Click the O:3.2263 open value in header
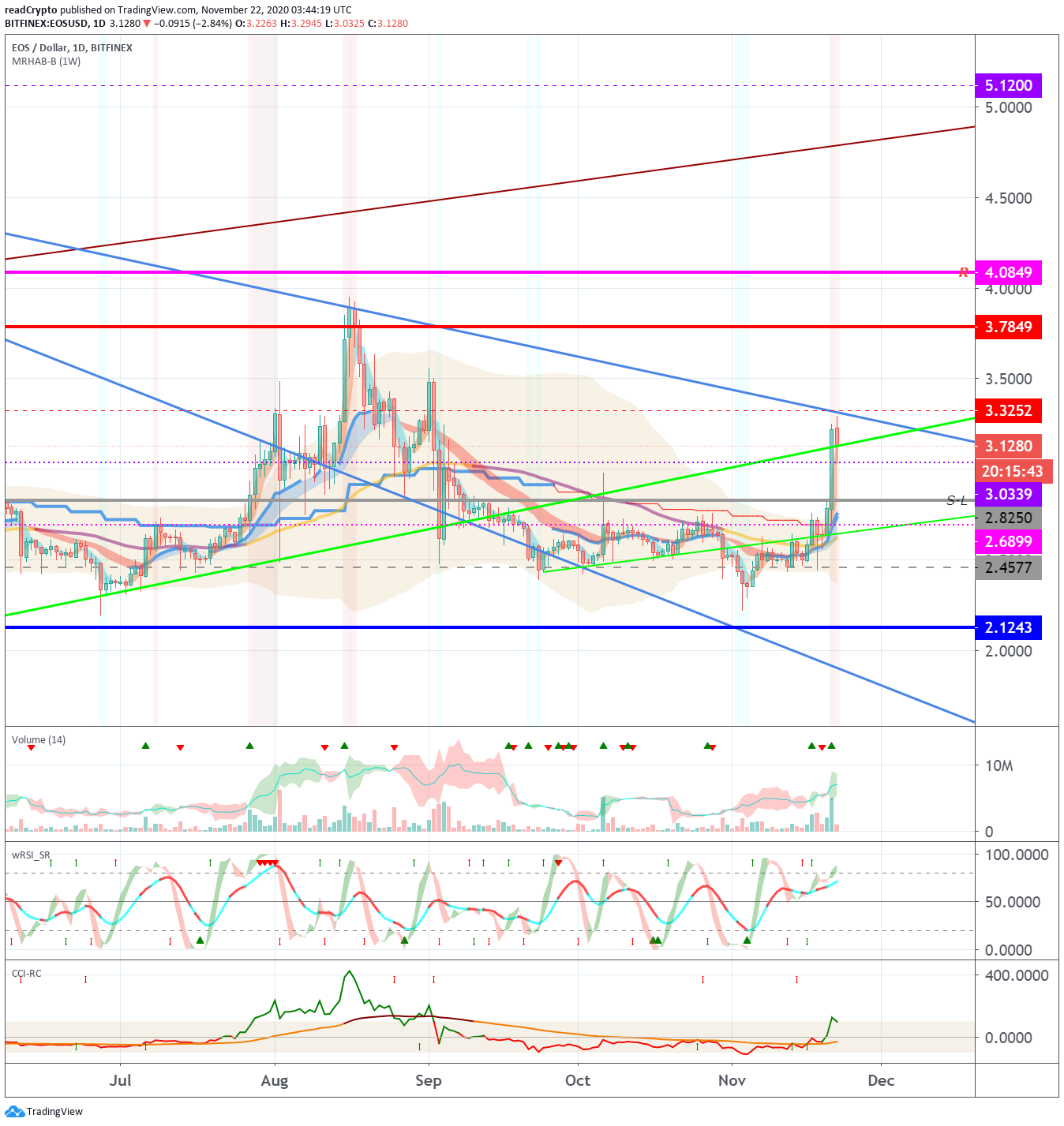Viewport: 1064px width, 1126px height. point(257,23)
